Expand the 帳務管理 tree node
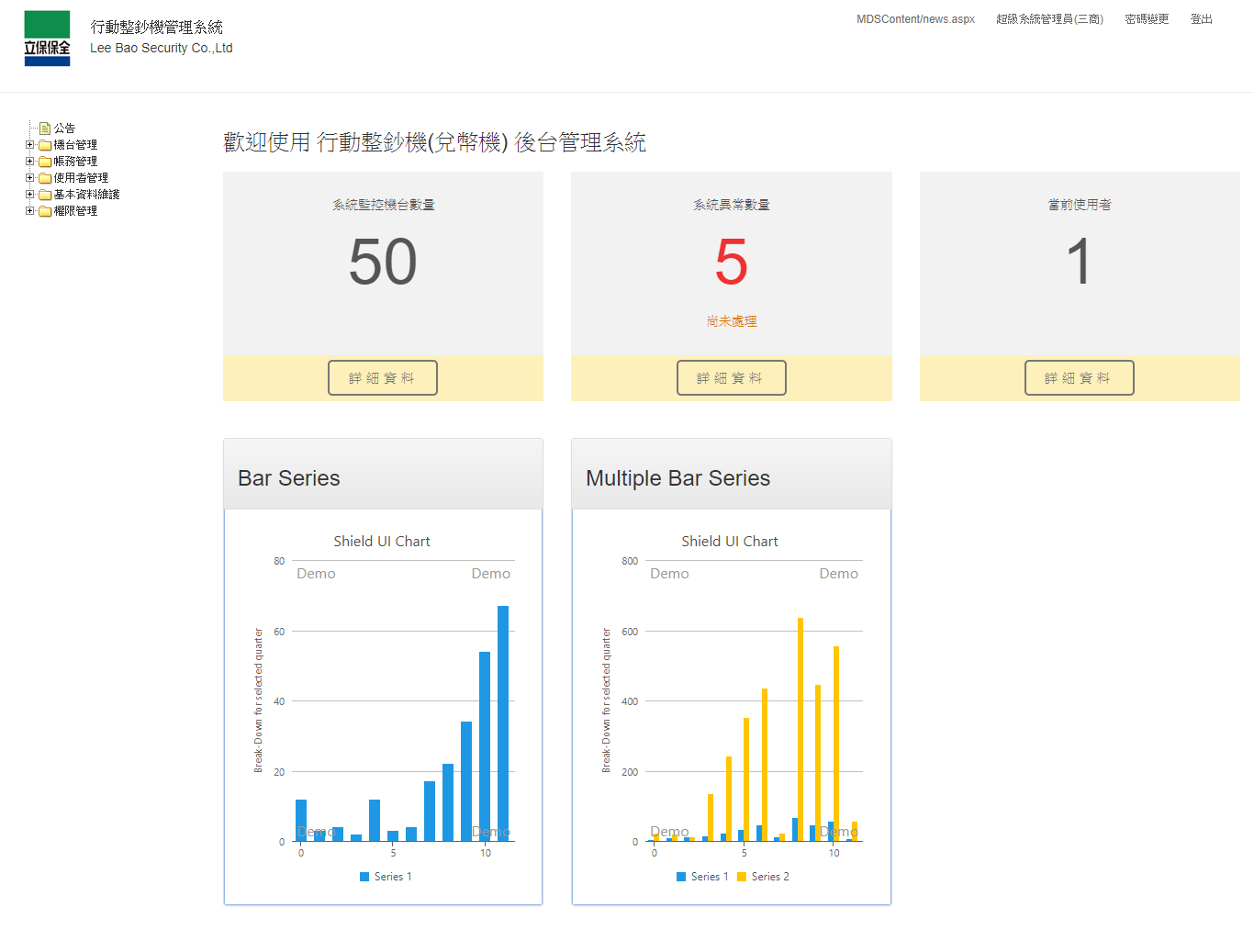 point(29,162)
